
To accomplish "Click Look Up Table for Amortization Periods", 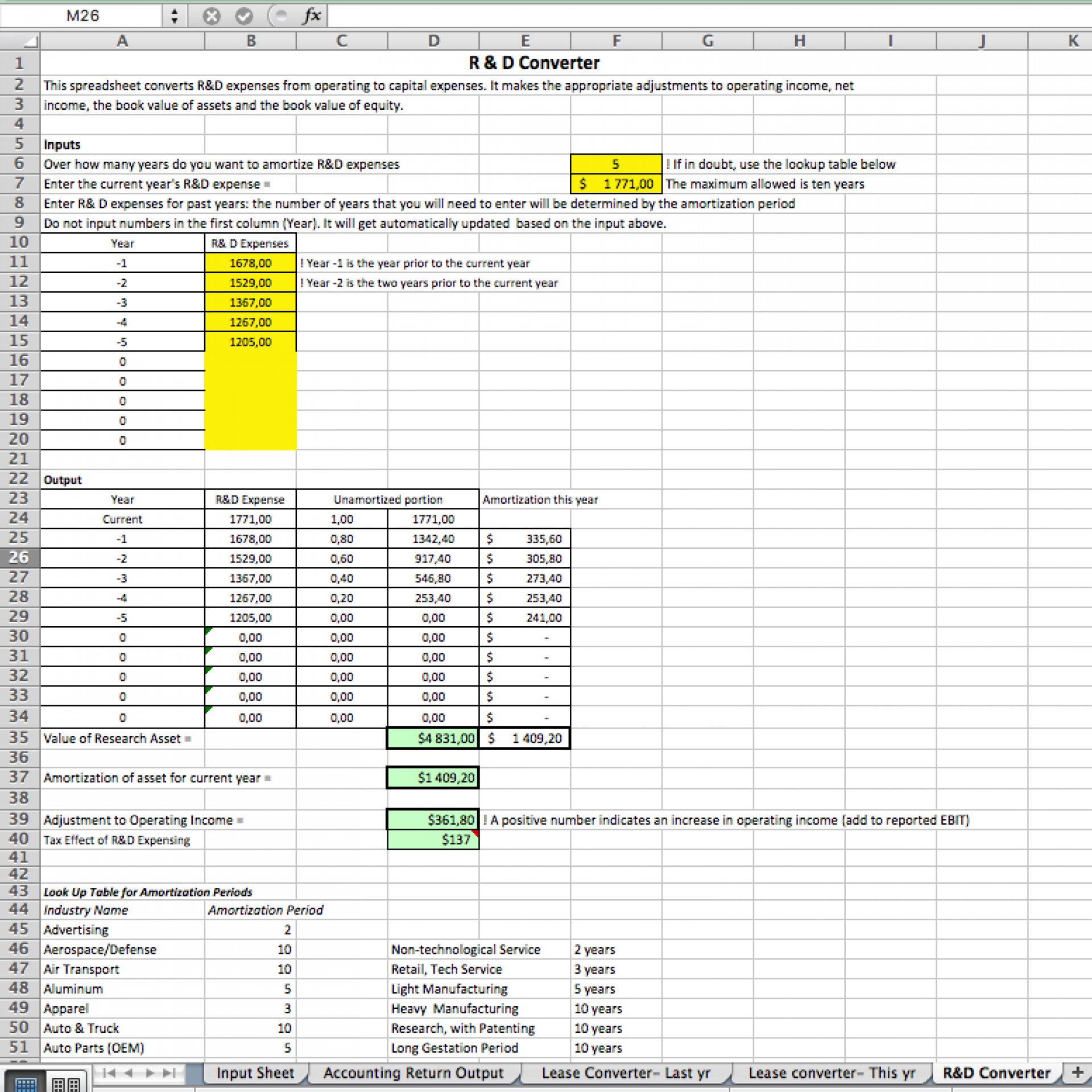I will click(148, 892).
